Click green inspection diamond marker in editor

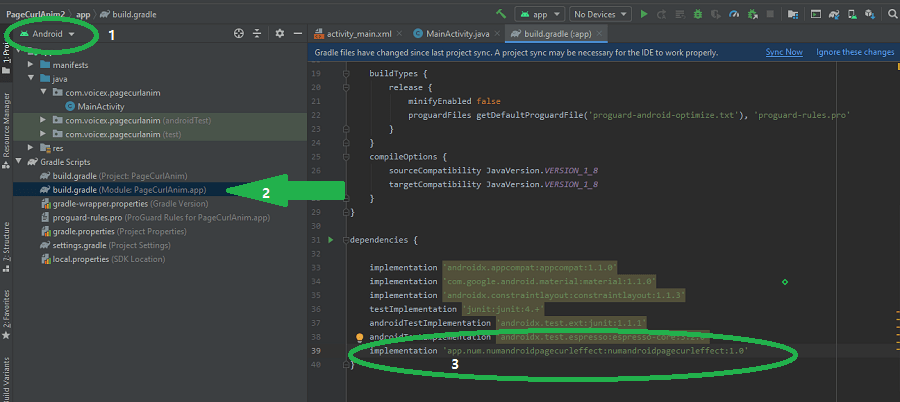click(785, 282)
